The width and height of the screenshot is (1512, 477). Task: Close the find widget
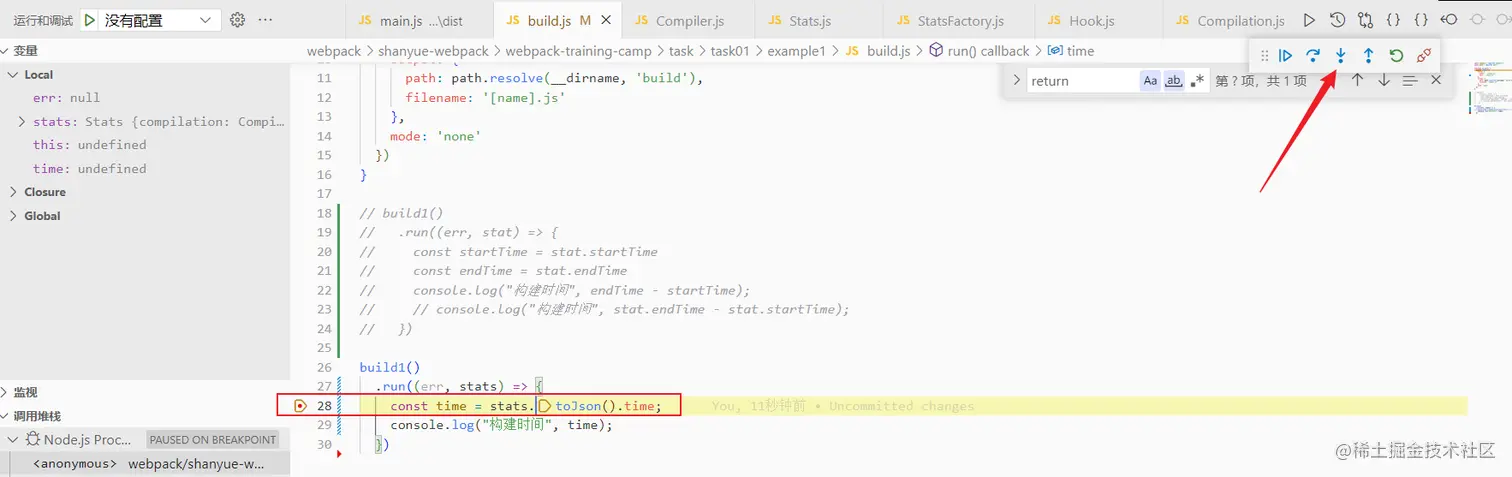[1436, 80]
